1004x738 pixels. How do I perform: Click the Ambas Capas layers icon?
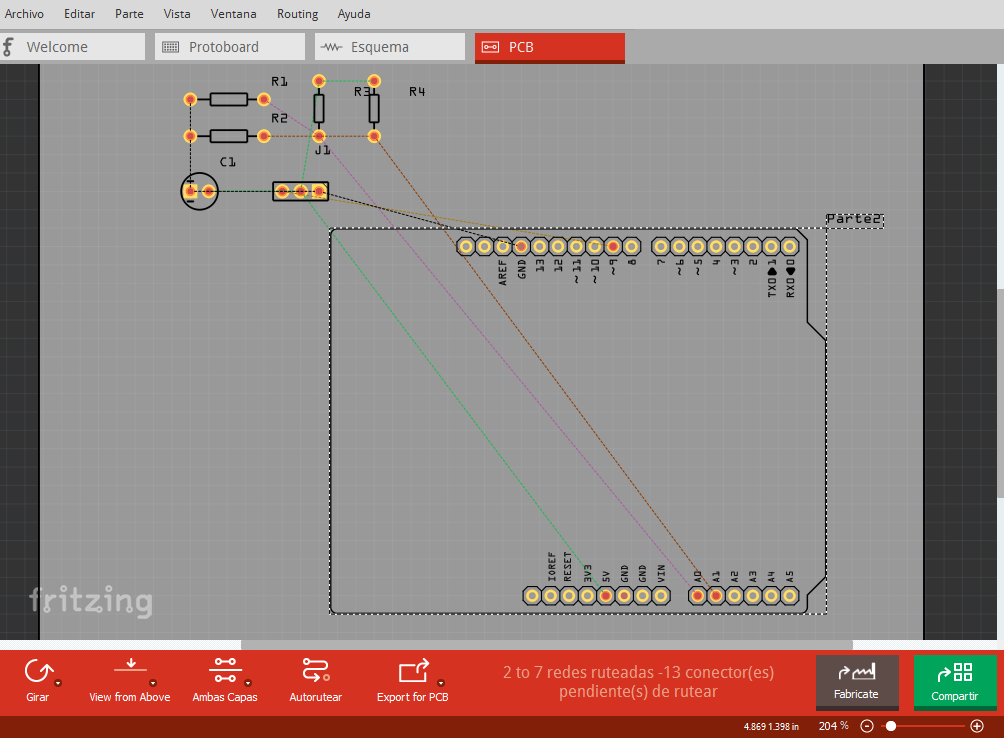(225, 670)
